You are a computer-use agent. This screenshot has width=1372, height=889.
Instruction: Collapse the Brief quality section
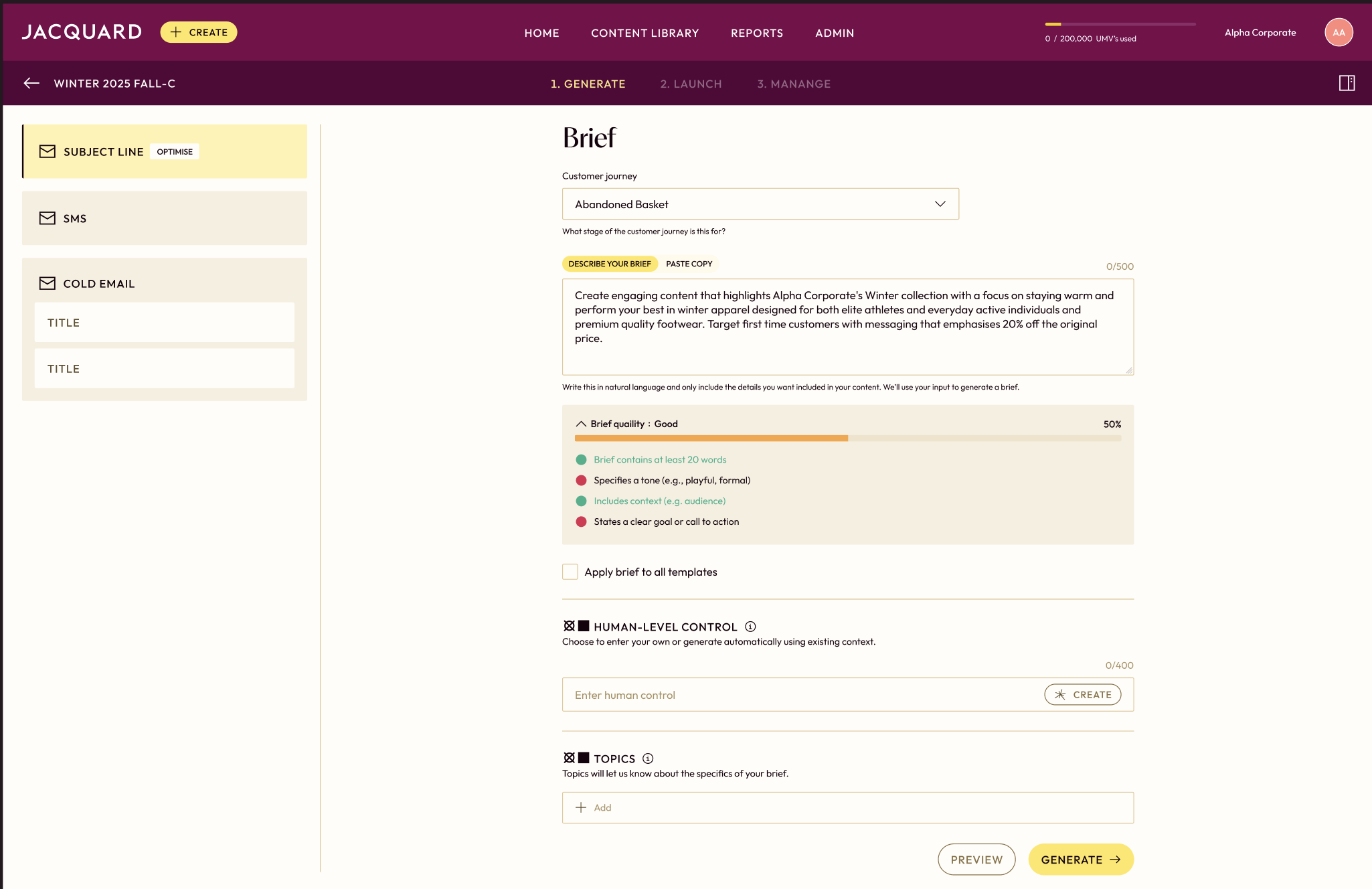tap(581, 424)
